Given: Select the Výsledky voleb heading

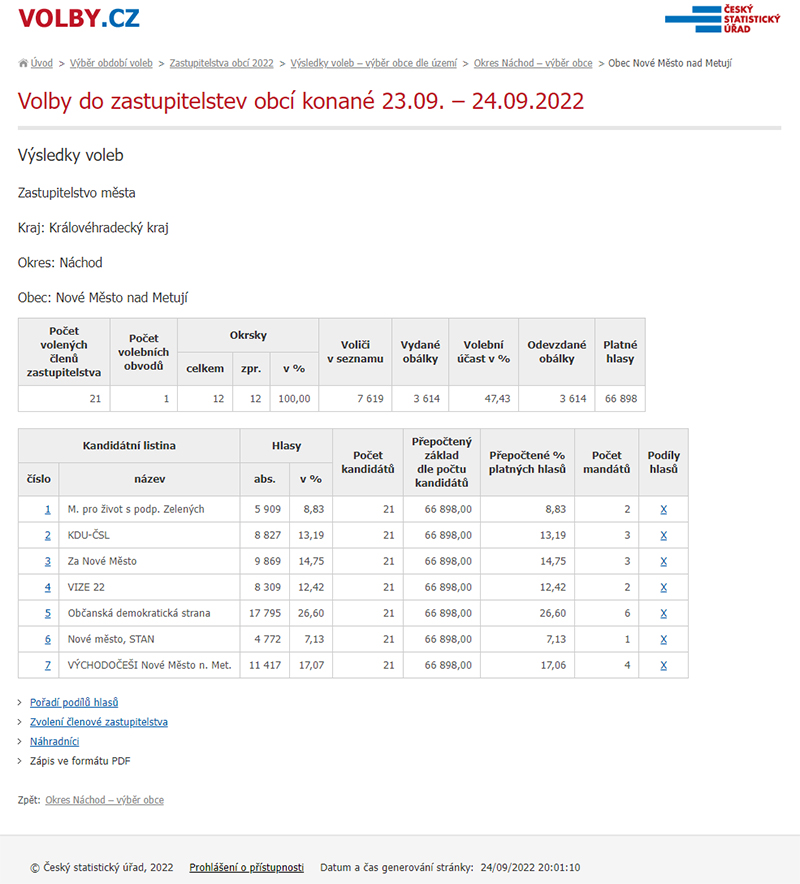Looking at the screenshot, I should tap(70, 155).
